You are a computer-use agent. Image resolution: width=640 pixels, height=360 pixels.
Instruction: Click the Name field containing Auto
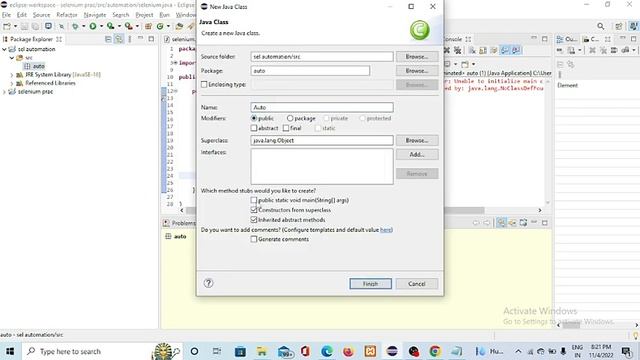[x=322, y=107]
